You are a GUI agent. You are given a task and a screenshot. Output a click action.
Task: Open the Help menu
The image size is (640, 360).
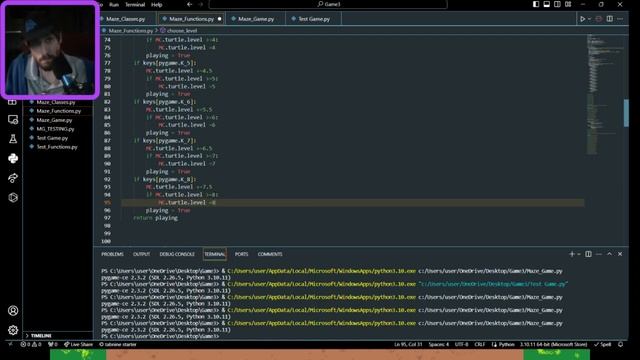[x=157, y=4]
